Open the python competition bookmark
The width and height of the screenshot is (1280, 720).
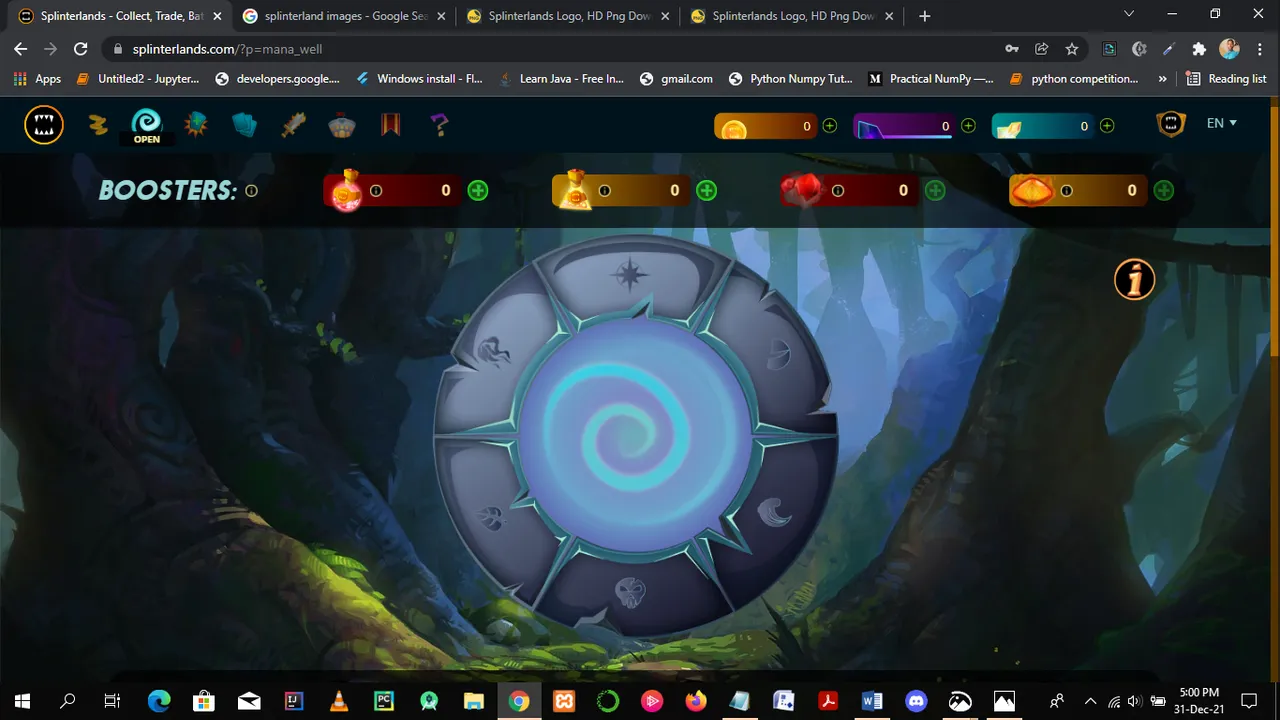tap(1075, 78)
